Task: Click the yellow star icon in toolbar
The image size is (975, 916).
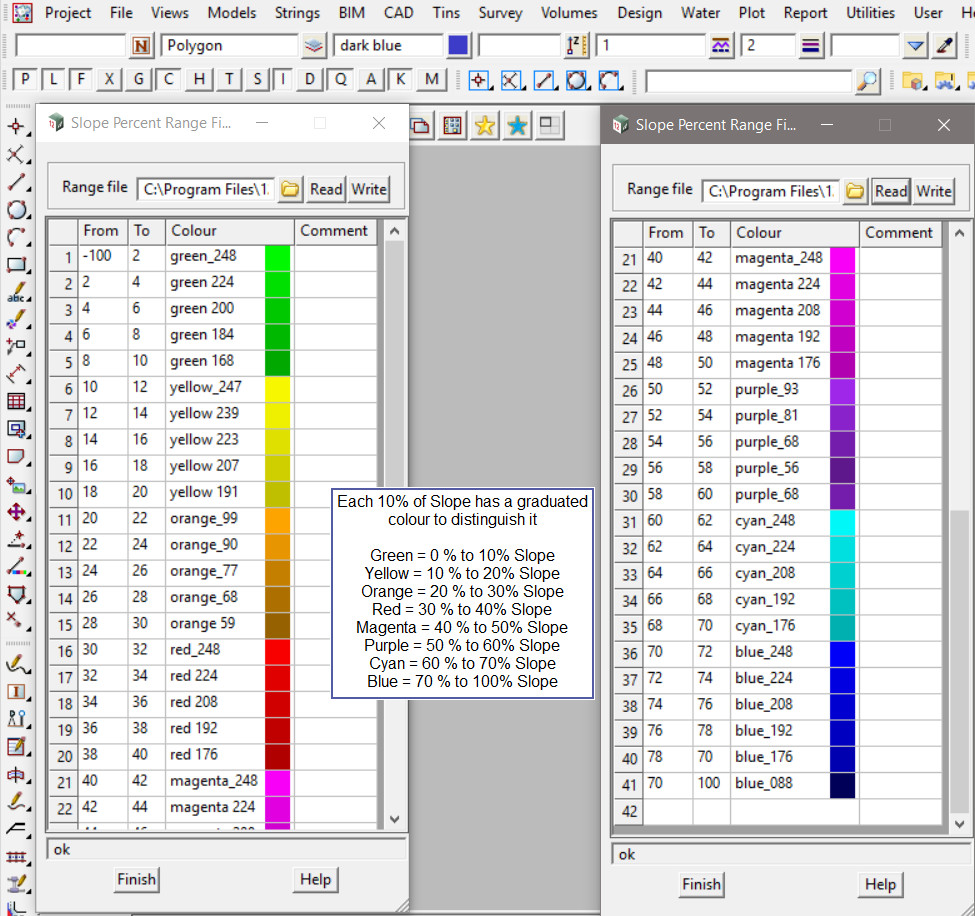Action: point(485,125)
